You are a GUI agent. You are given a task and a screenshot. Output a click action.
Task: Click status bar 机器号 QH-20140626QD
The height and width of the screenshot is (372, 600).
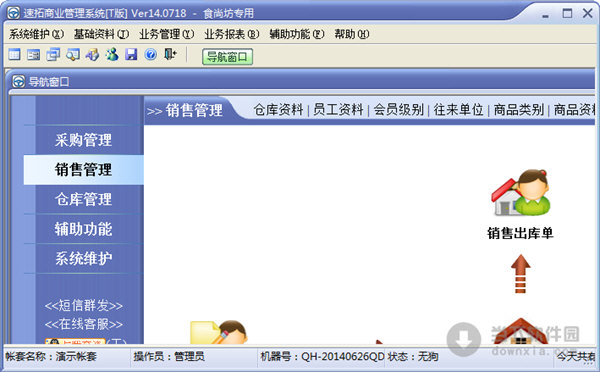tap(322, 357)
